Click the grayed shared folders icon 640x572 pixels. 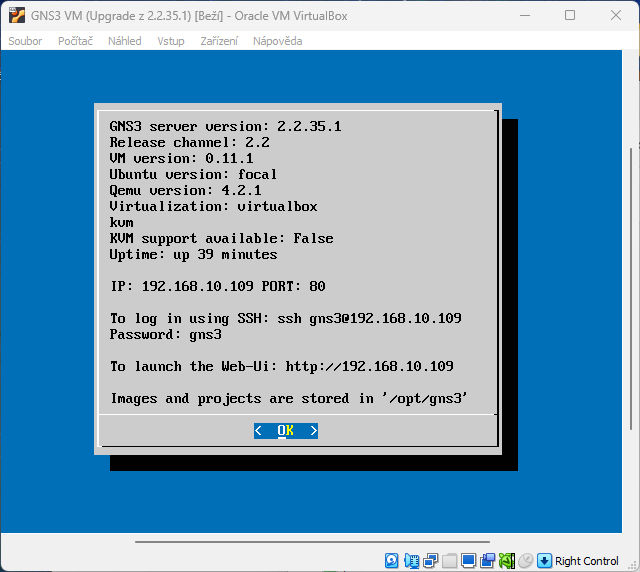click(x=449, y=561)
